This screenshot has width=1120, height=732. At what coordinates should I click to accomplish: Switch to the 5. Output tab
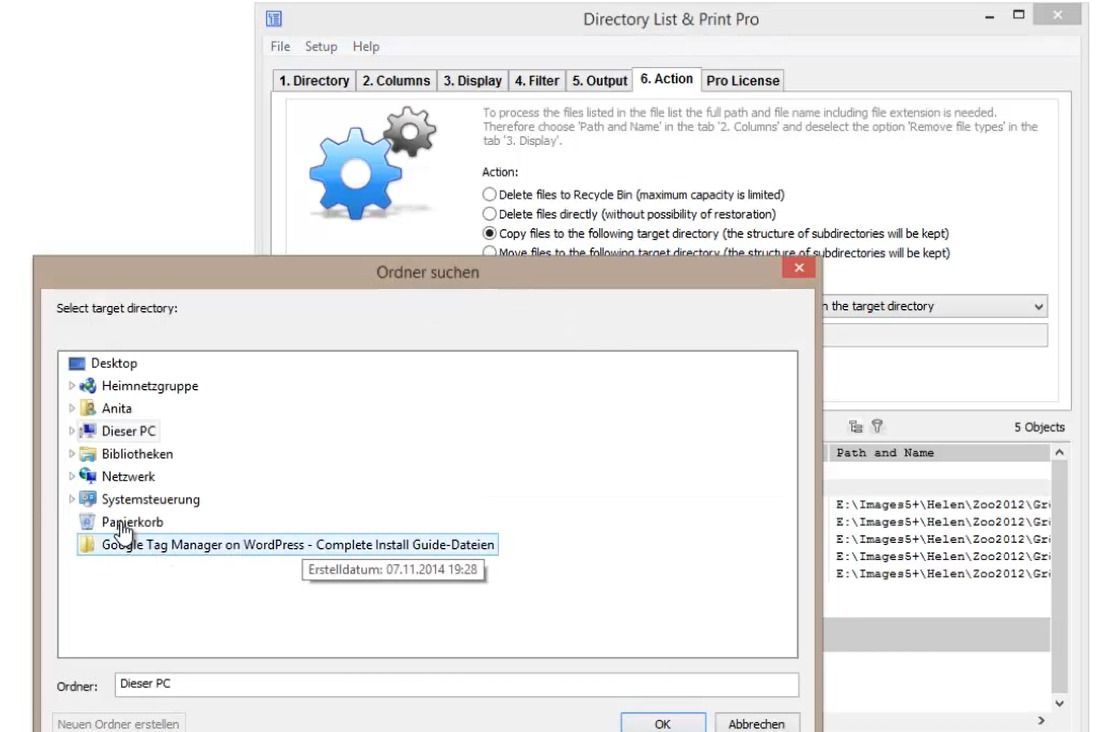599,81
